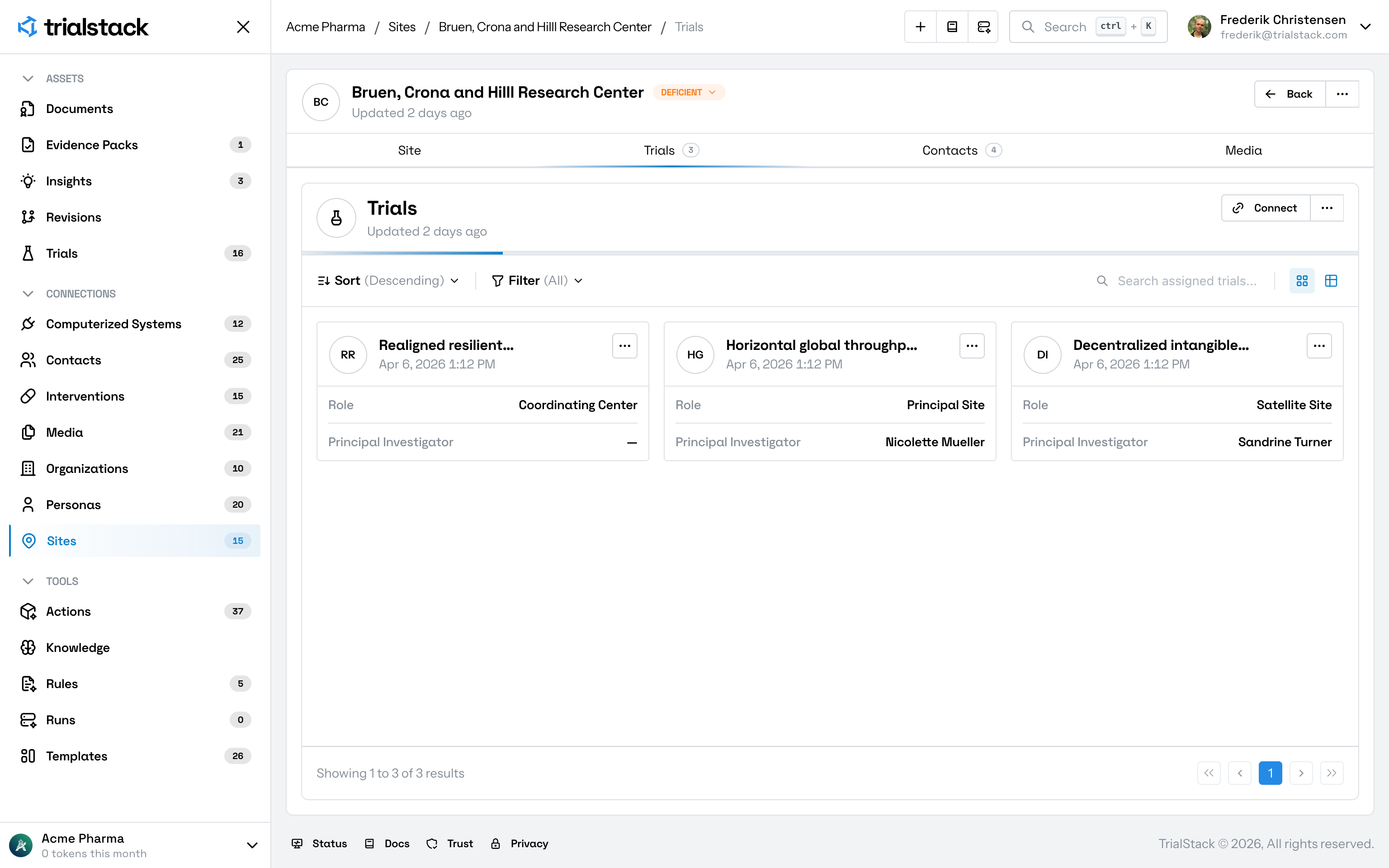Click the trialstack logo
The width and height of the screenshot is (1389, 868).
[83, 27]
